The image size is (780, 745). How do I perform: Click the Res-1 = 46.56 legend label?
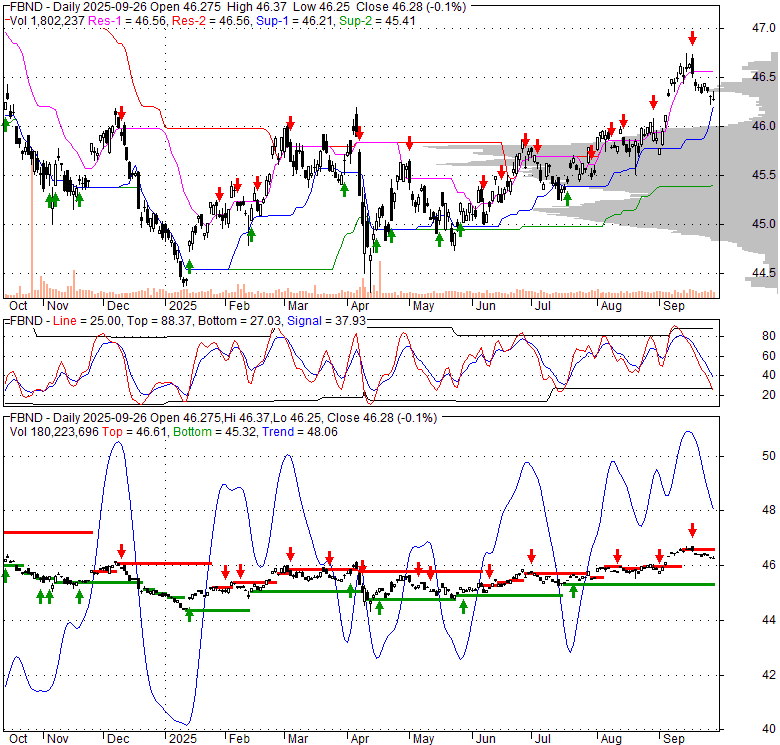(128, 21)
